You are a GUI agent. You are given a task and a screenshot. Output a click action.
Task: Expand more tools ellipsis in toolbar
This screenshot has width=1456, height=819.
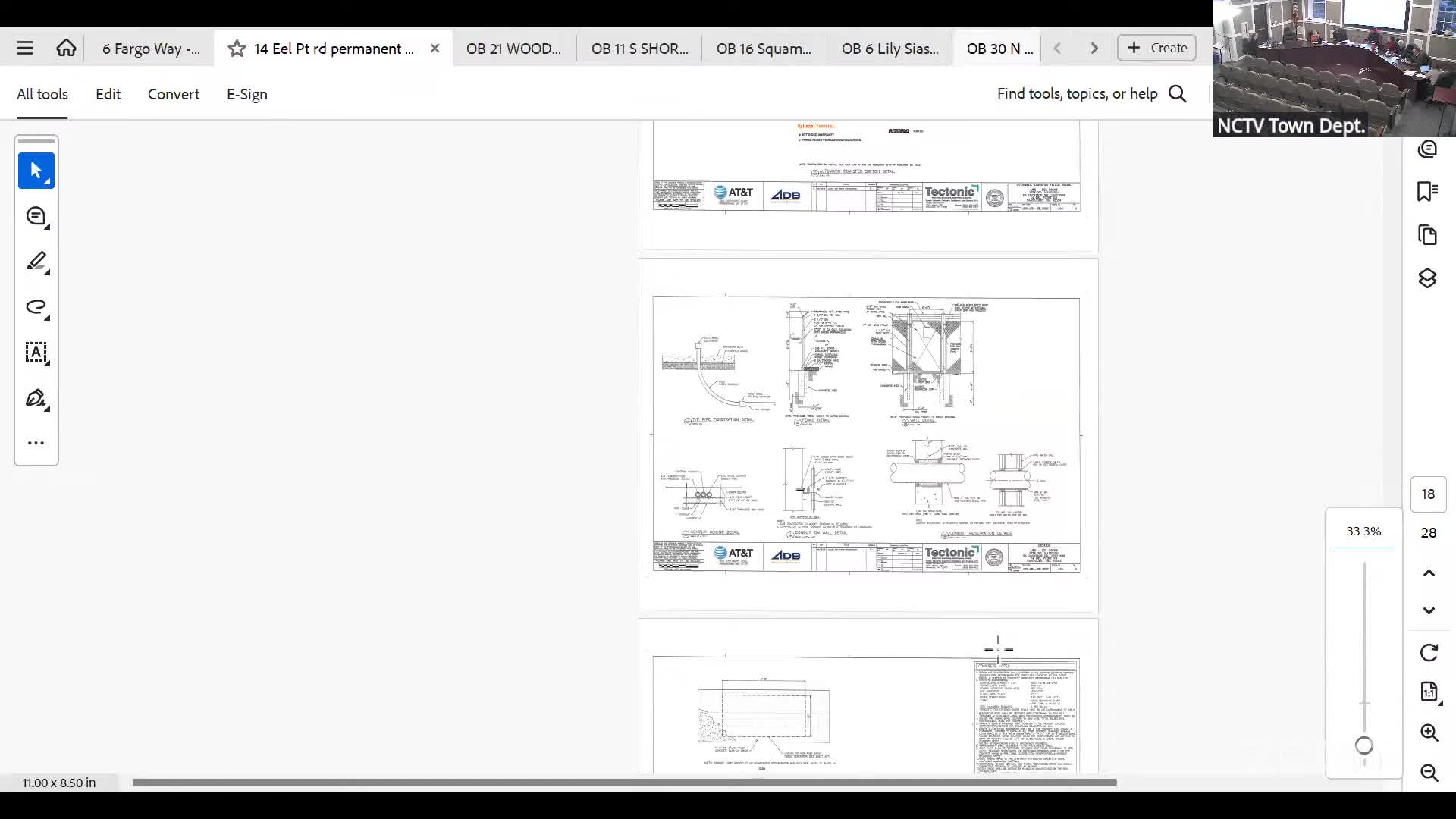click(36, 443)
